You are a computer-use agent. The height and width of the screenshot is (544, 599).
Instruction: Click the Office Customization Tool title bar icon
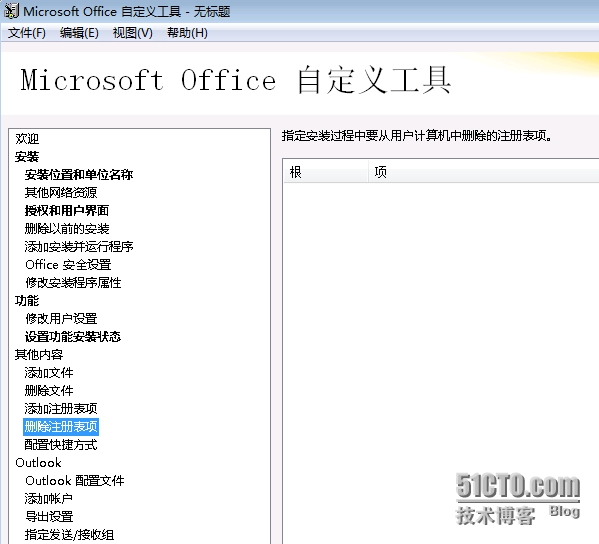click(11, 11)
